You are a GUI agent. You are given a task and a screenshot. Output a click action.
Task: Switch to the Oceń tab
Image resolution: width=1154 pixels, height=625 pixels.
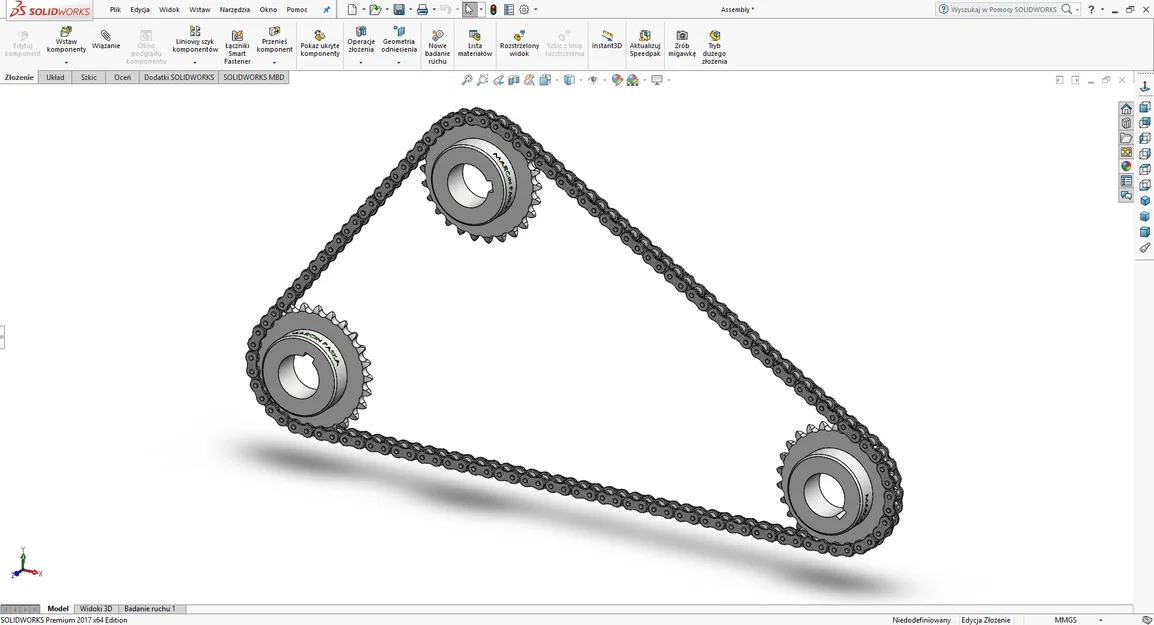(x=122, y=77)
